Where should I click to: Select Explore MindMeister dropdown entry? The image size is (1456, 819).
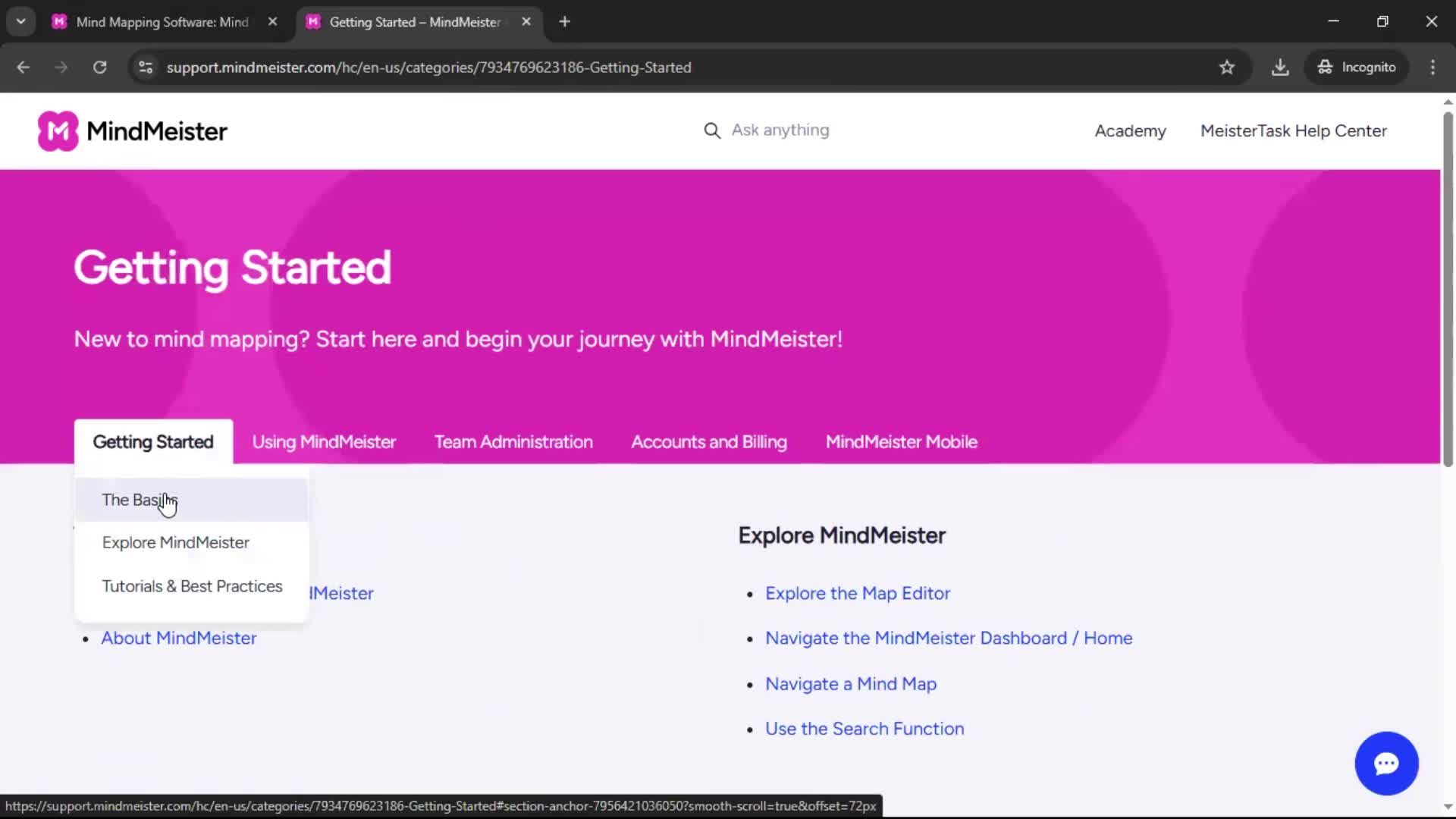[192, 543]
